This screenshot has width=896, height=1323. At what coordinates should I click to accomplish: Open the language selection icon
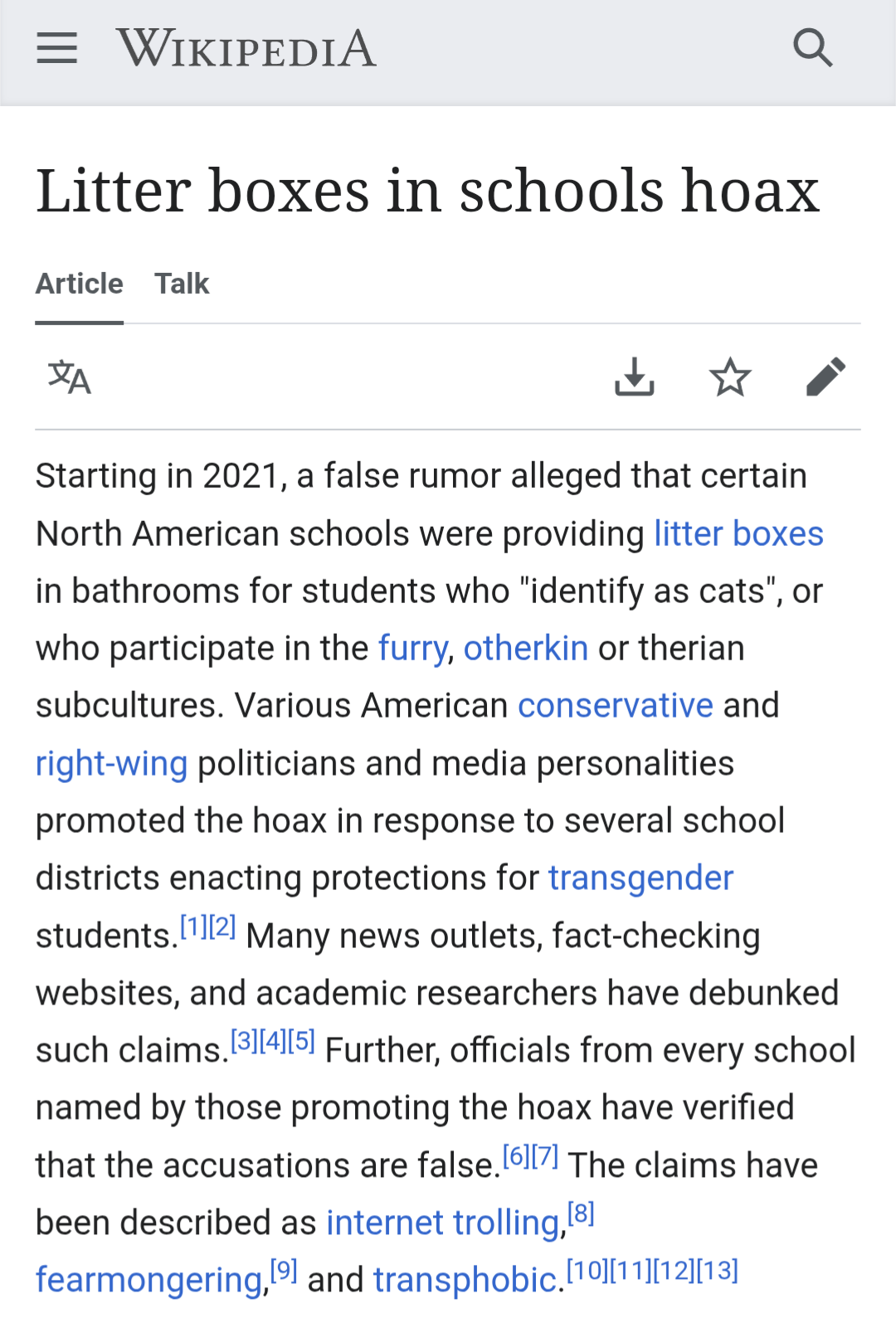(x=70, y=377)
